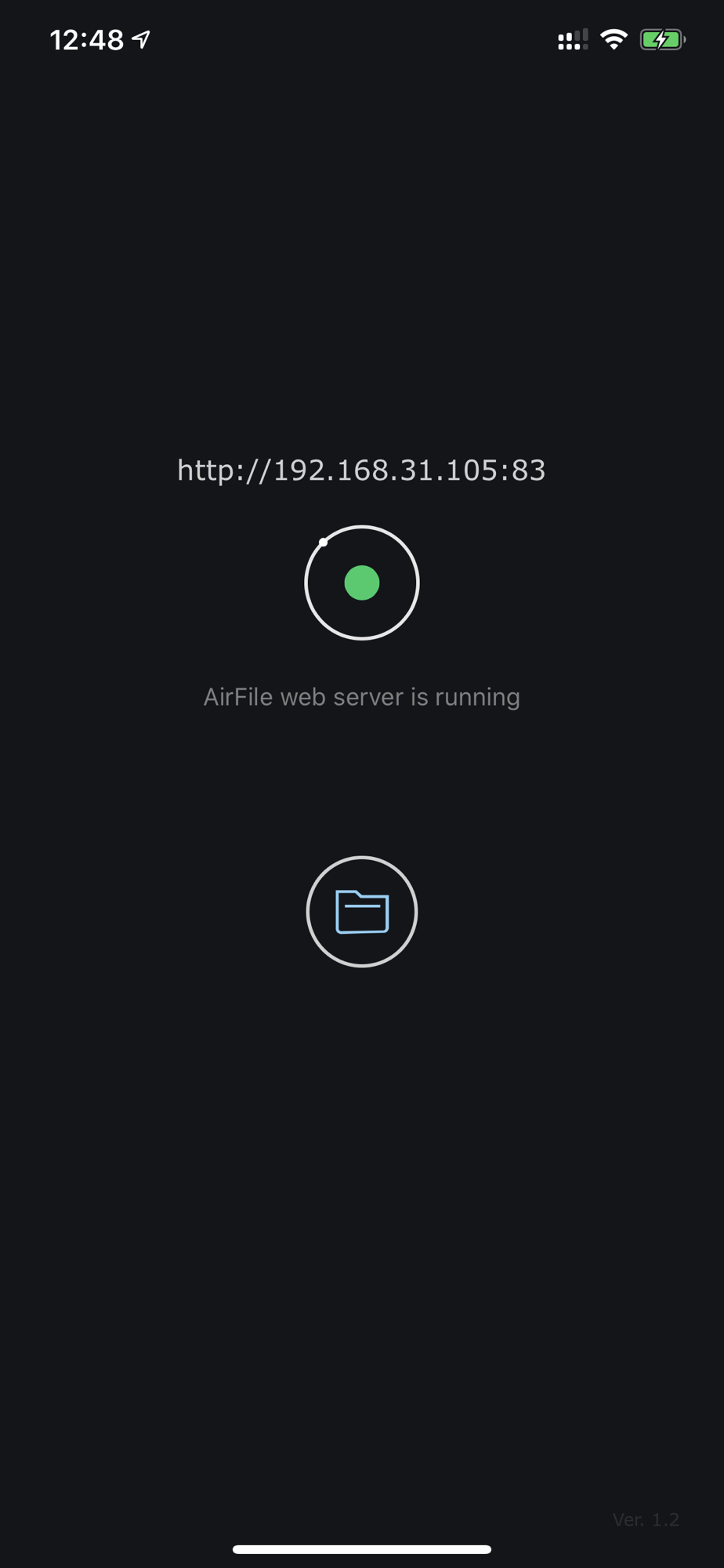Tap the port number 83 in the URL
724x1568 pixels.
528,470
